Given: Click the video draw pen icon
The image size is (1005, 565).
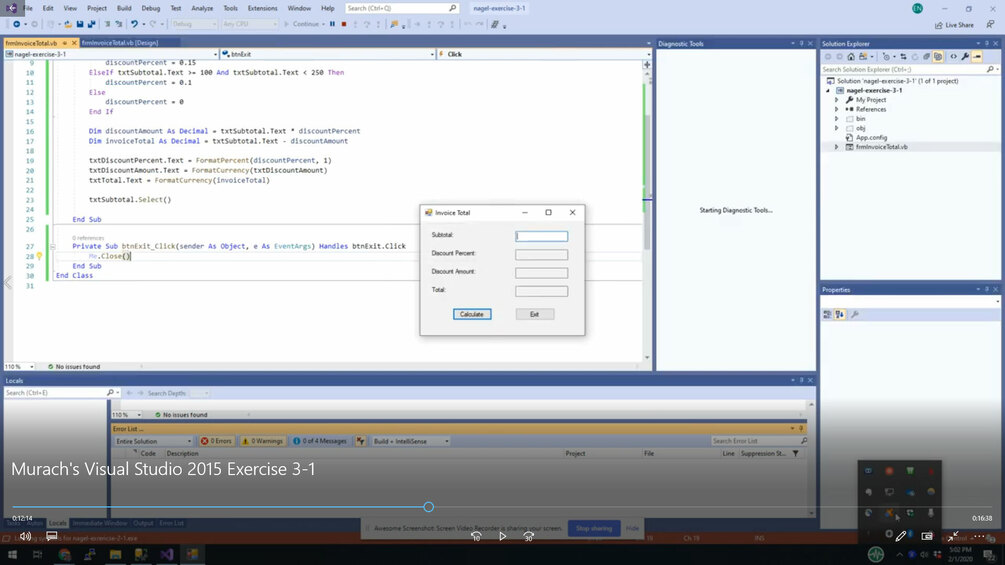Looking at the screenshot, I should (901, 536).
